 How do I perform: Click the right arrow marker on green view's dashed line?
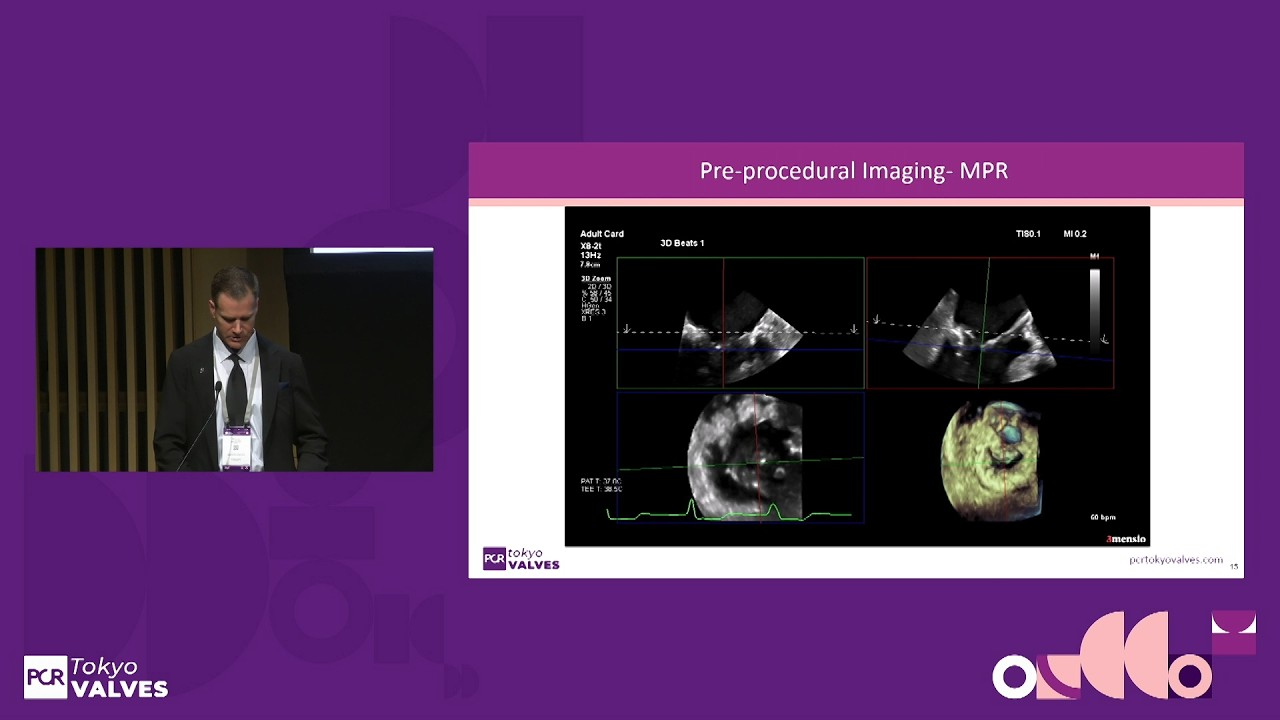[853, 329]
